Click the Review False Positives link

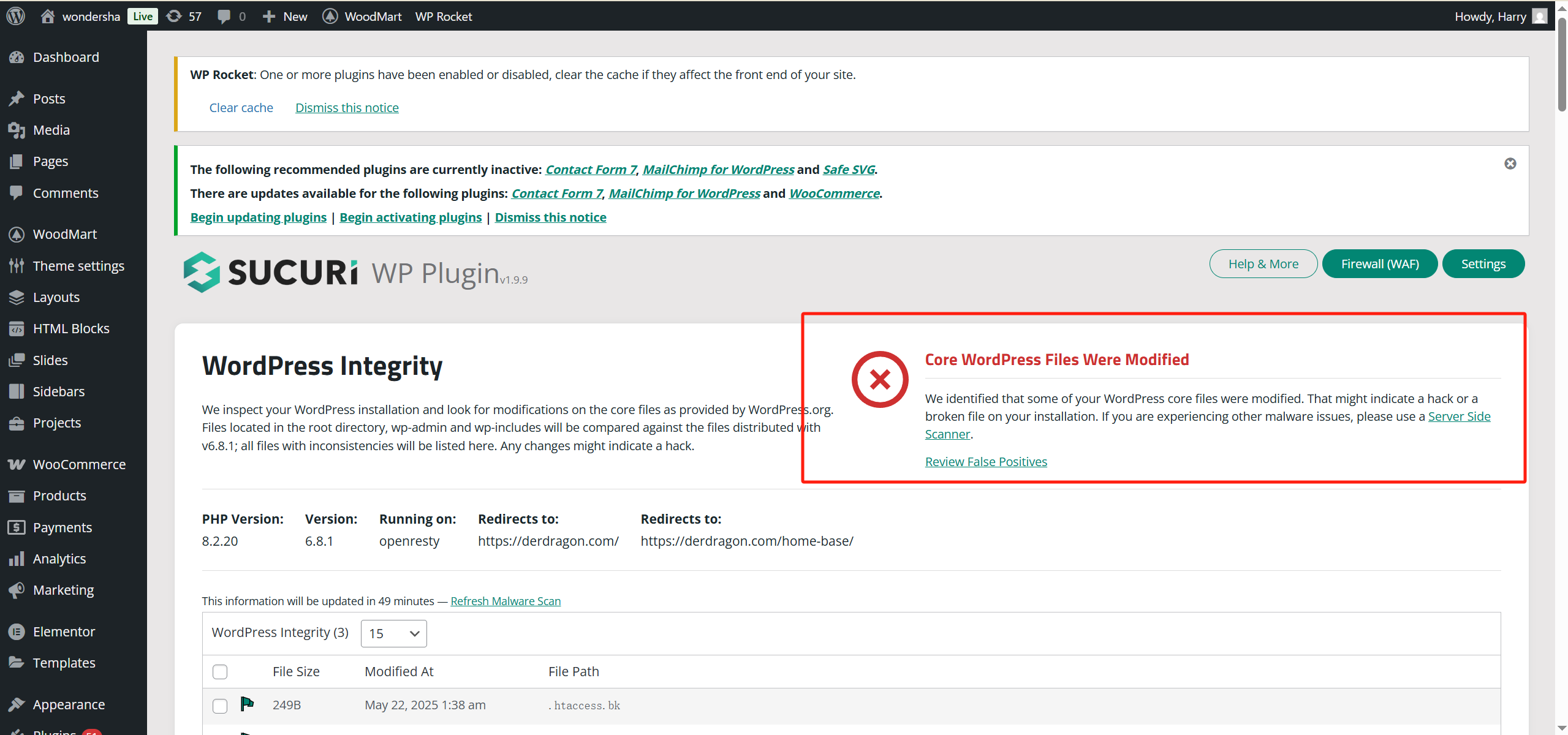(985, 462)
